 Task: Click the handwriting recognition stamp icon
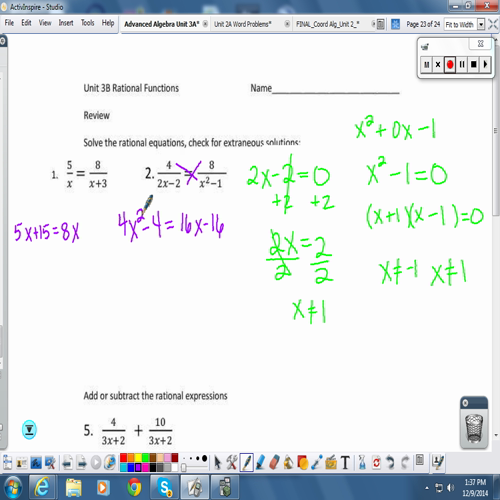[438, 462]
